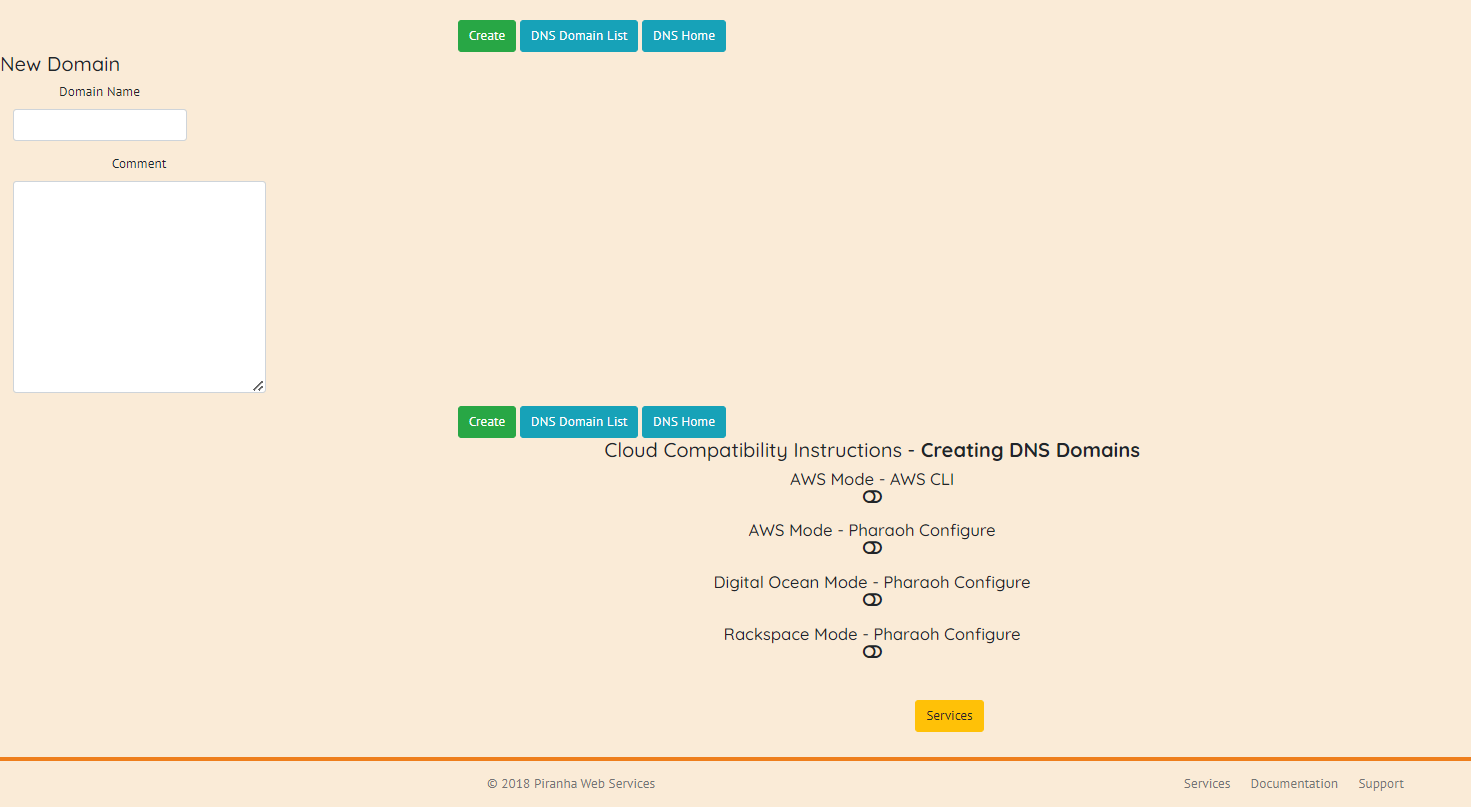Visit the Support link in the footer
This screenshot has width=1471, height=807.
click(1381, 784)
